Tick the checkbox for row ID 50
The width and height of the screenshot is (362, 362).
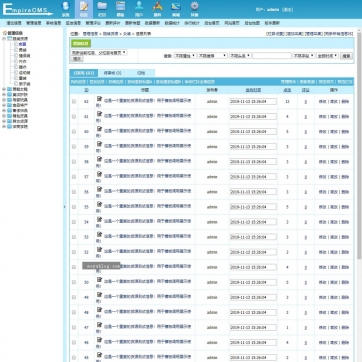(x=74, y=282)
